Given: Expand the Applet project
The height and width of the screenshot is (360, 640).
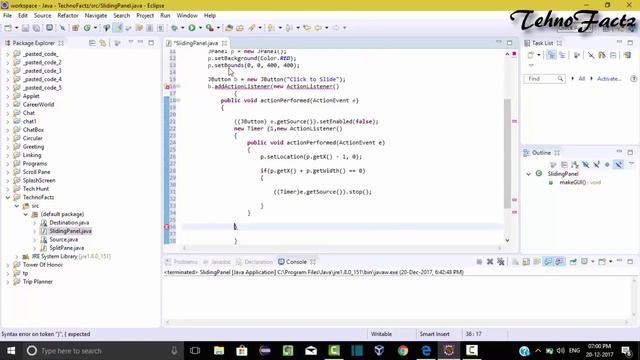Looking at the screenshot, I should click(x=7, y=96).
